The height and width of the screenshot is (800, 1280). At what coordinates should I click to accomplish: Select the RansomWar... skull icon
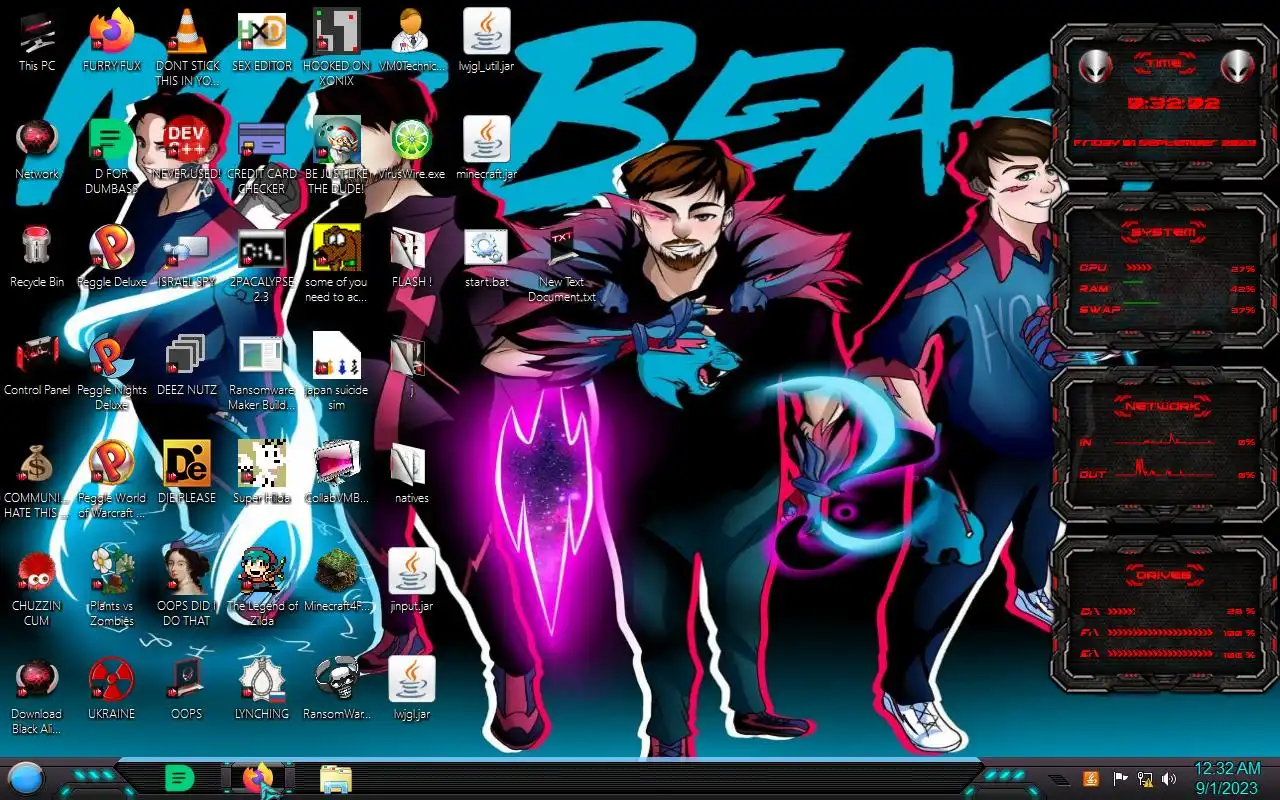point(337,689)
